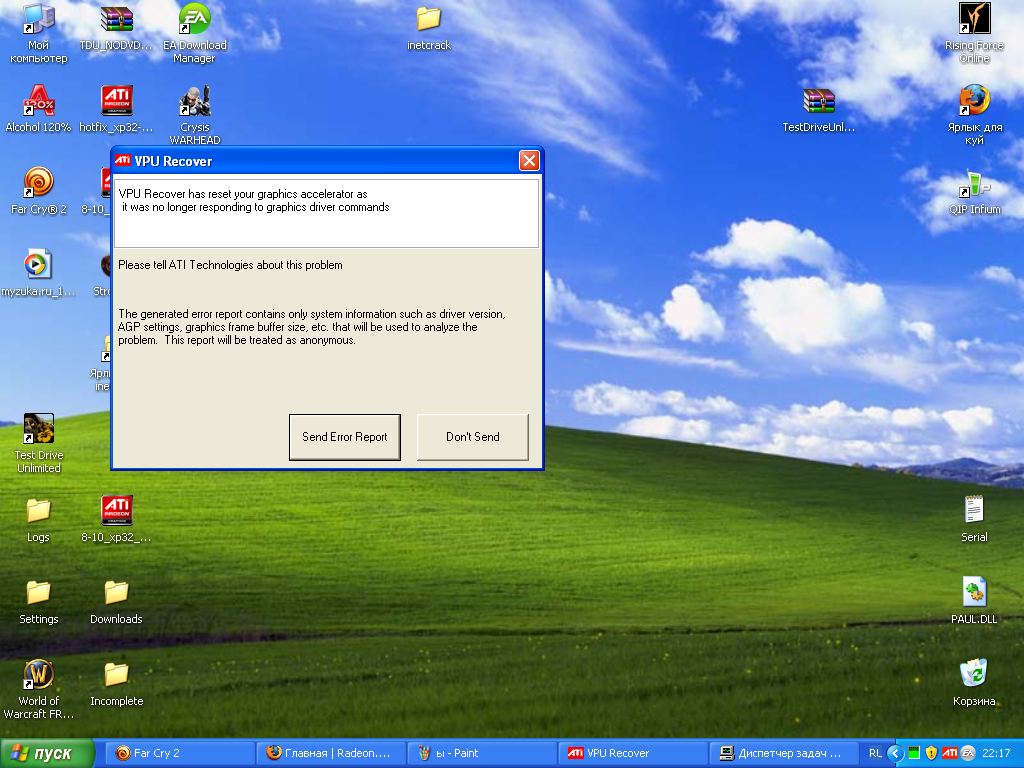
Task: Open the Recycle Bin (Корзина)
Action: click(x=974, y=683)
